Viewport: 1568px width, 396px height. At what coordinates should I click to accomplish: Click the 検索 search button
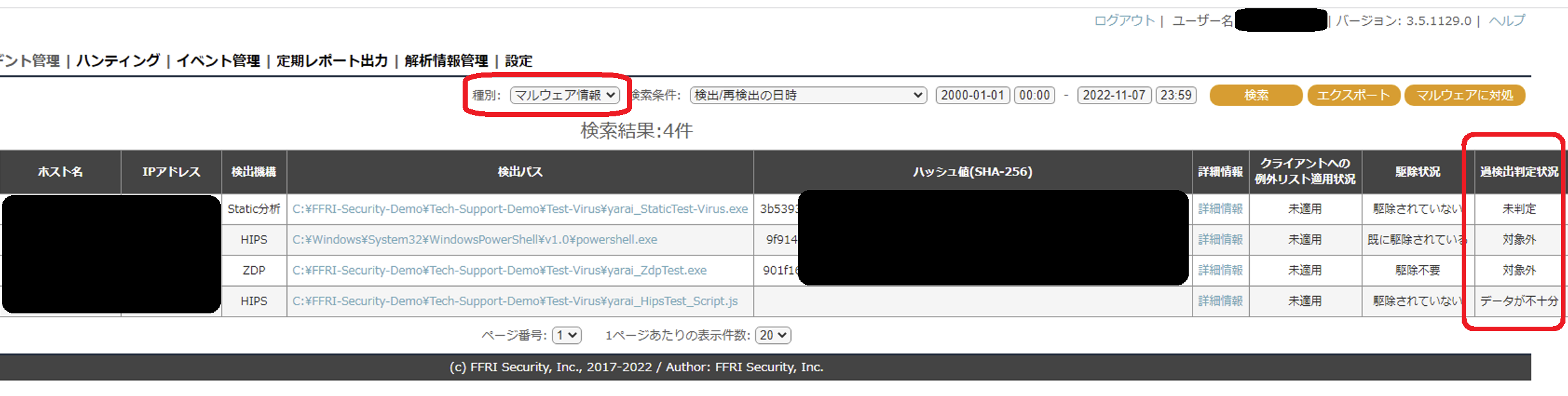click(1256, 95)
